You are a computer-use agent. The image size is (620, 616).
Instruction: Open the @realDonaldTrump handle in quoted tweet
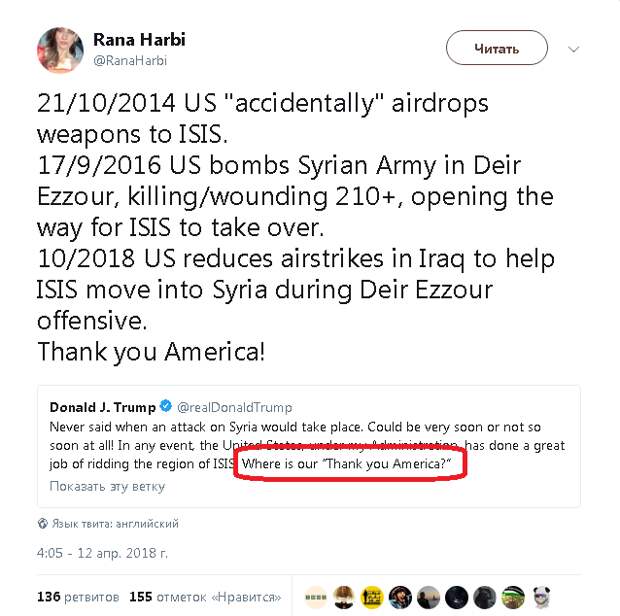coord(234,408)
